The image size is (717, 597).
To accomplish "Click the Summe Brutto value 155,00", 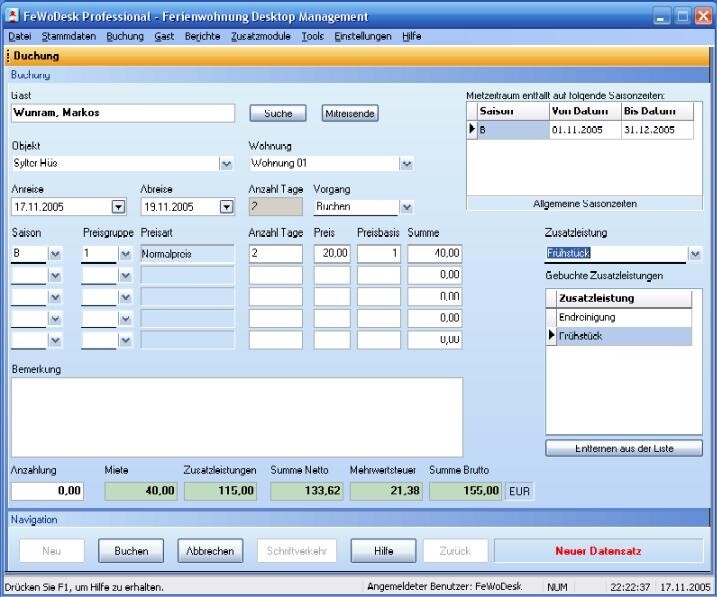I will coord(466,491).
